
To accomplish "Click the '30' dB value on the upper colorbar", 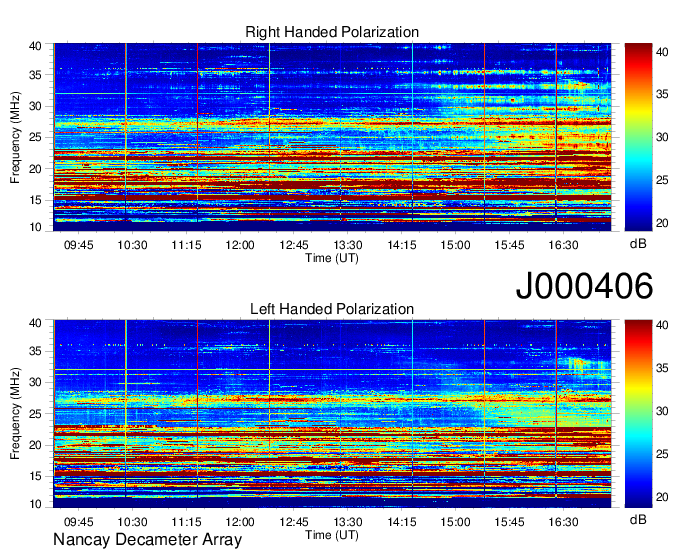I will click(x=662, y=137).
